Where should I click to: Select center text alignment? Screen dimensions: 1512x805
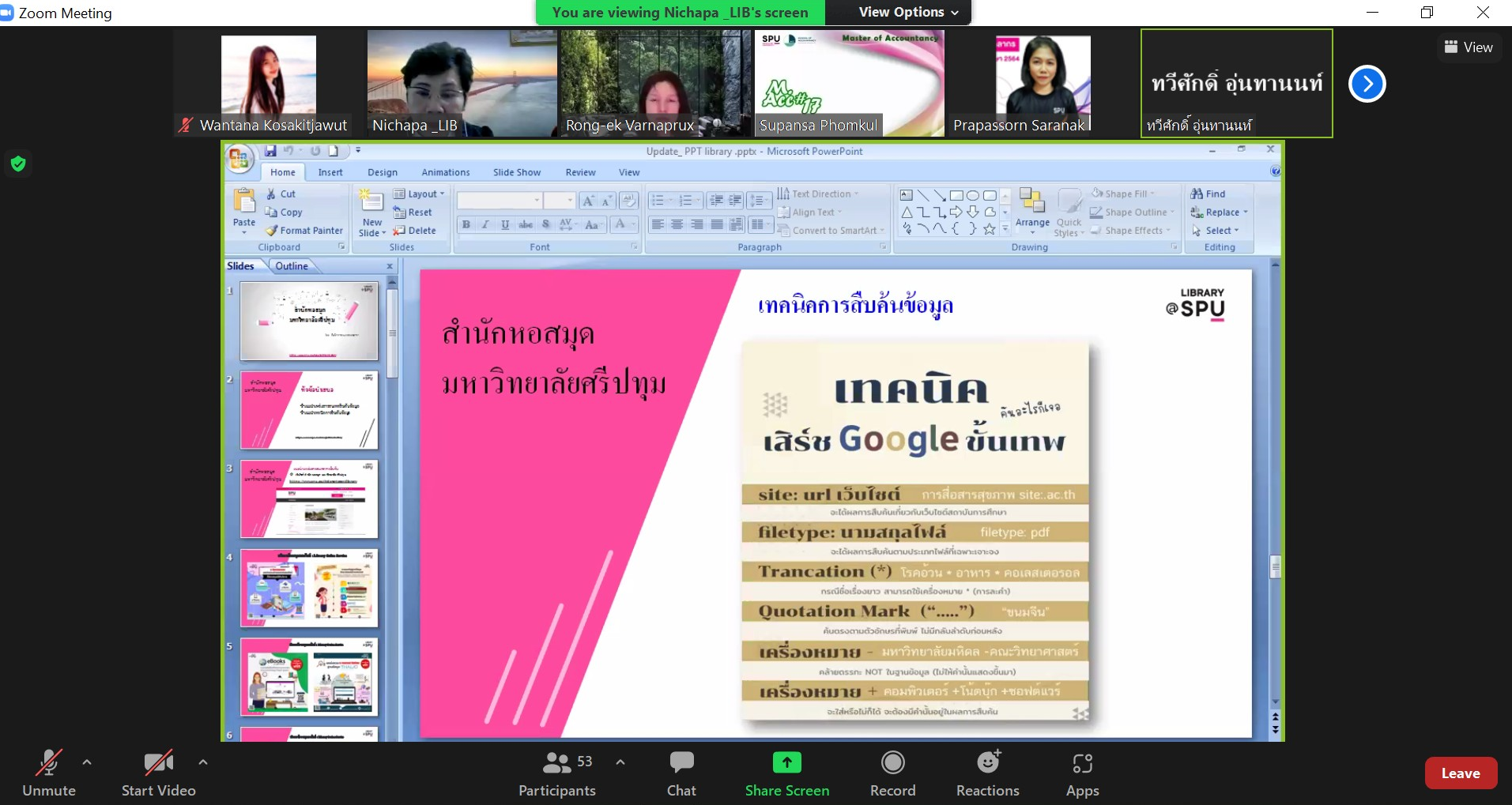[x=677, y=224]
